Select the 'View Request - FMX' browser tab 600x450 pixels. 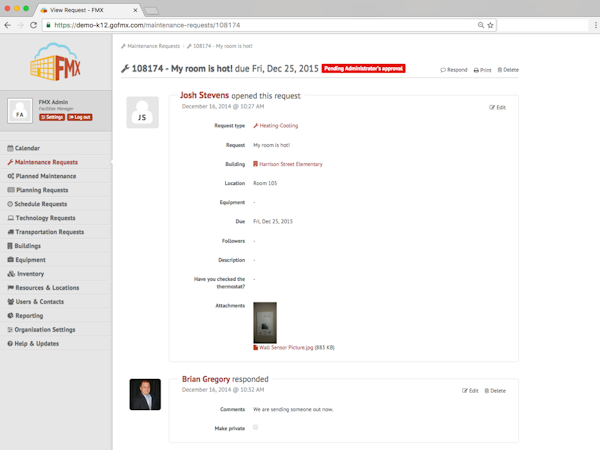tap(87, 10)
